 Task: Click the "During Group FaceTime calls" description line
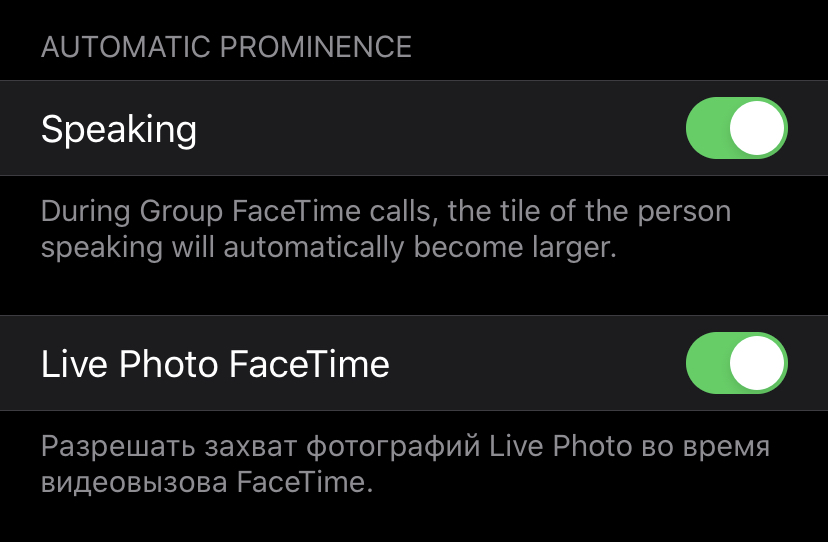pos(386,212)
